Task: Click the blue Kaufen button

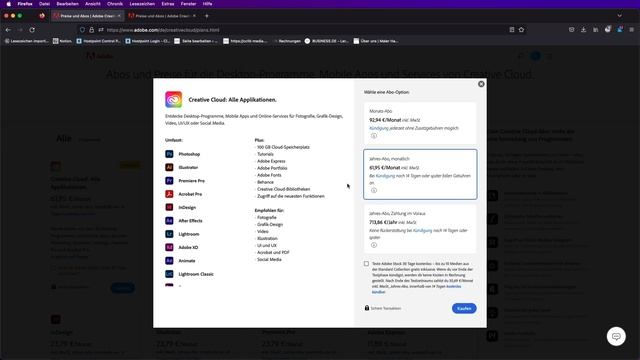Action: [464, 308]
